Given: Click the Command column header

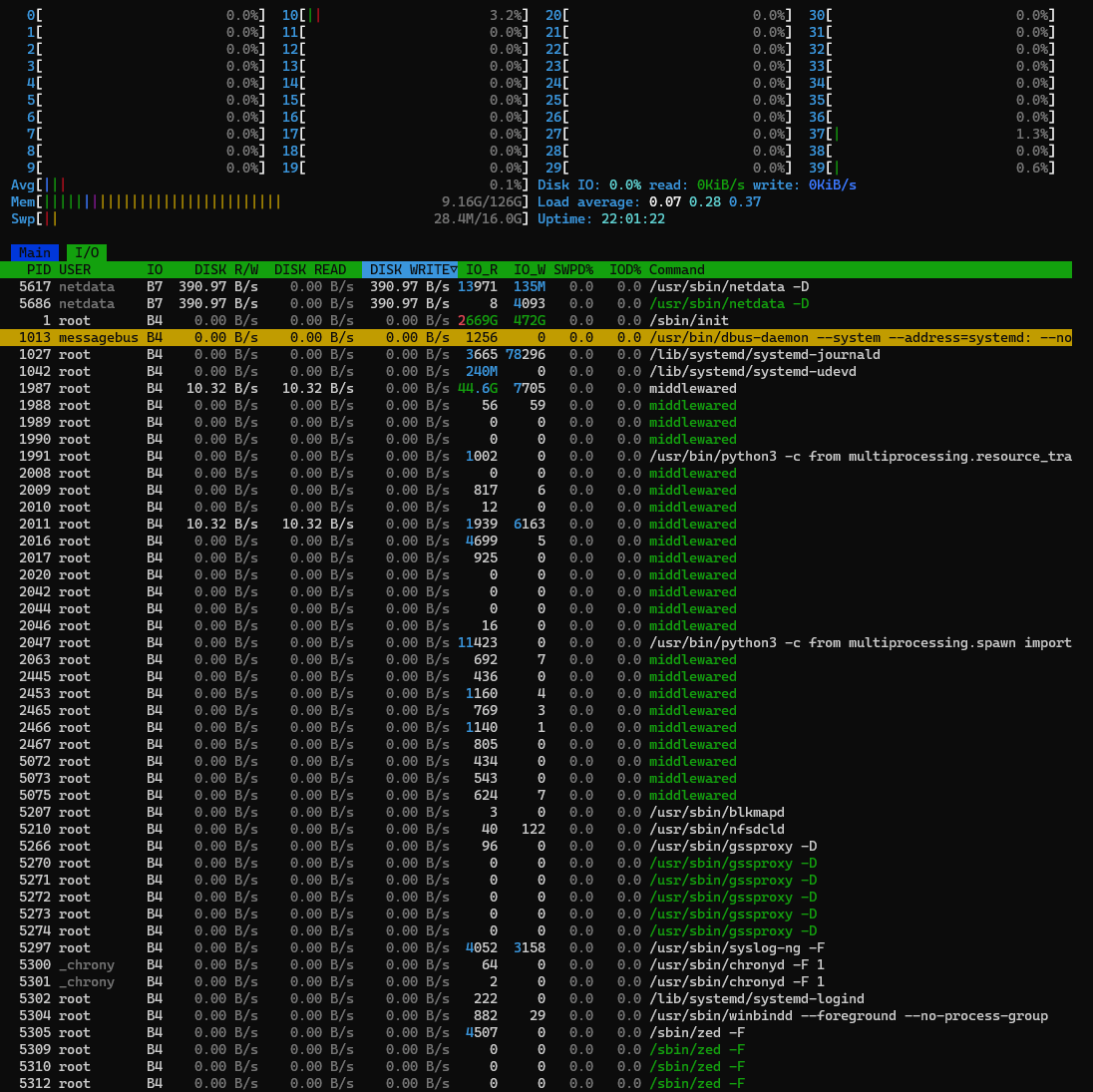Looking at the screenshot, I should (676, 269).
